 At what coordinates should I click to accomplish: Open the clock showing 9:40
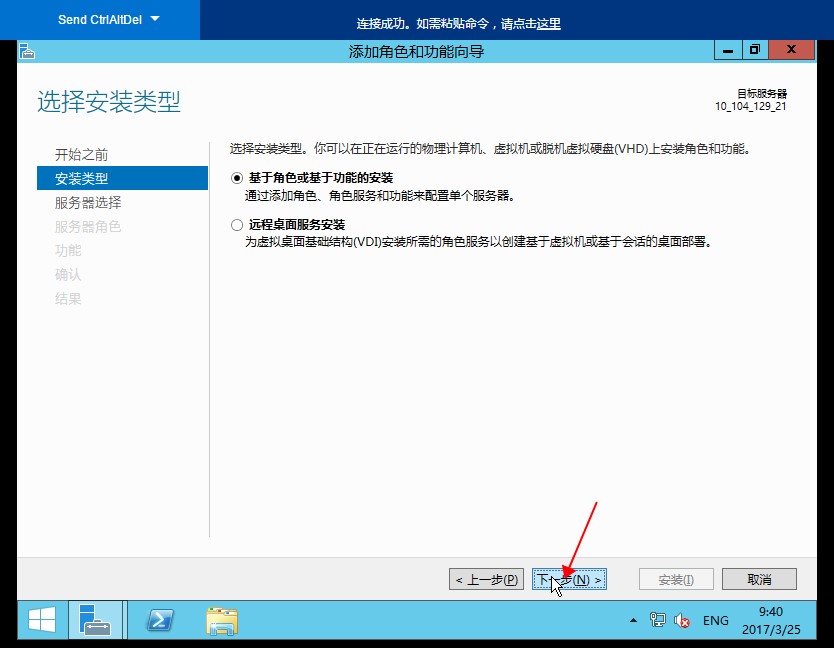[771, 620]
